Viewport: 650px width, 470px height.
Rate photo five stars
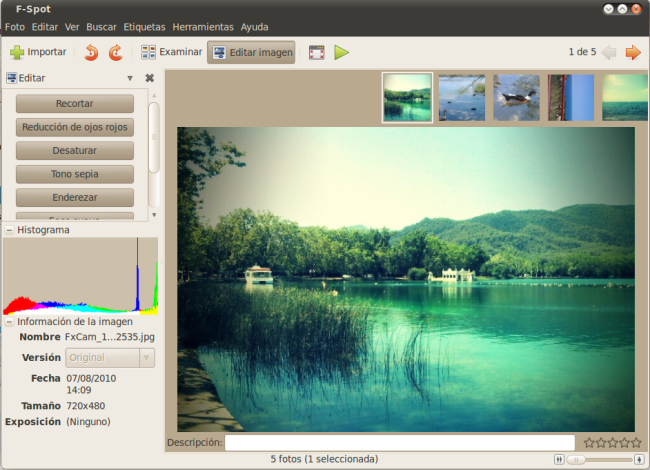[x=636, y=443]
